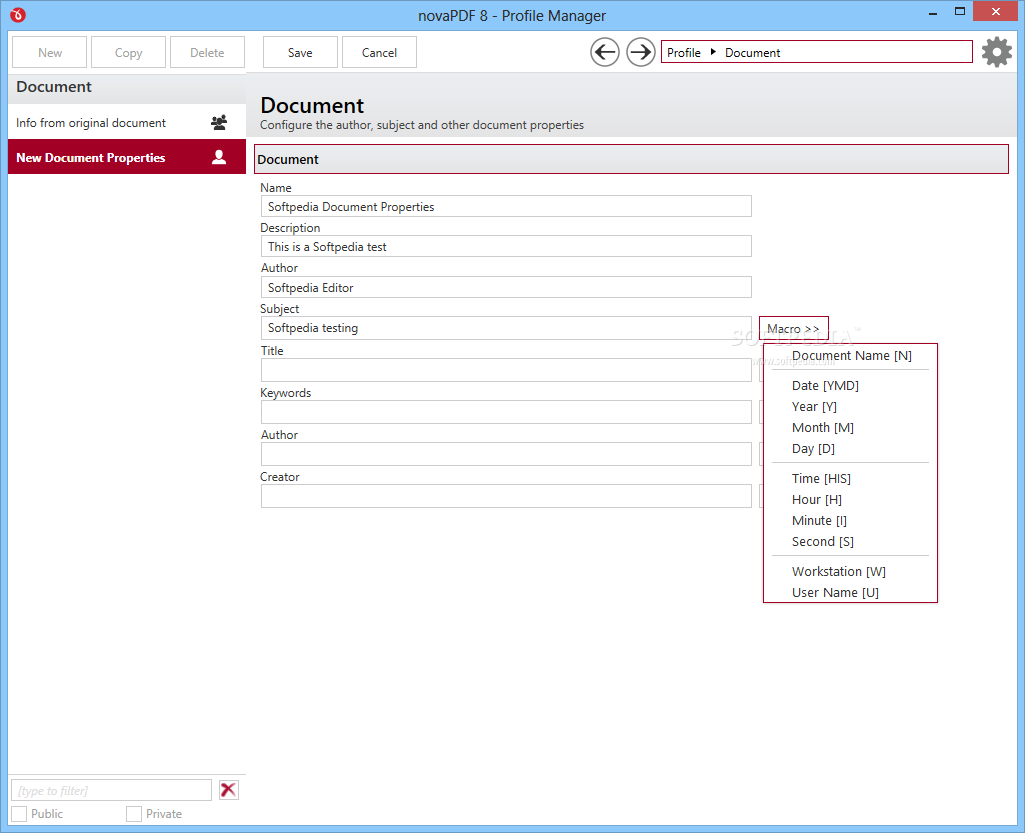
Task: Click the Document section header bar
Action: 631,159
